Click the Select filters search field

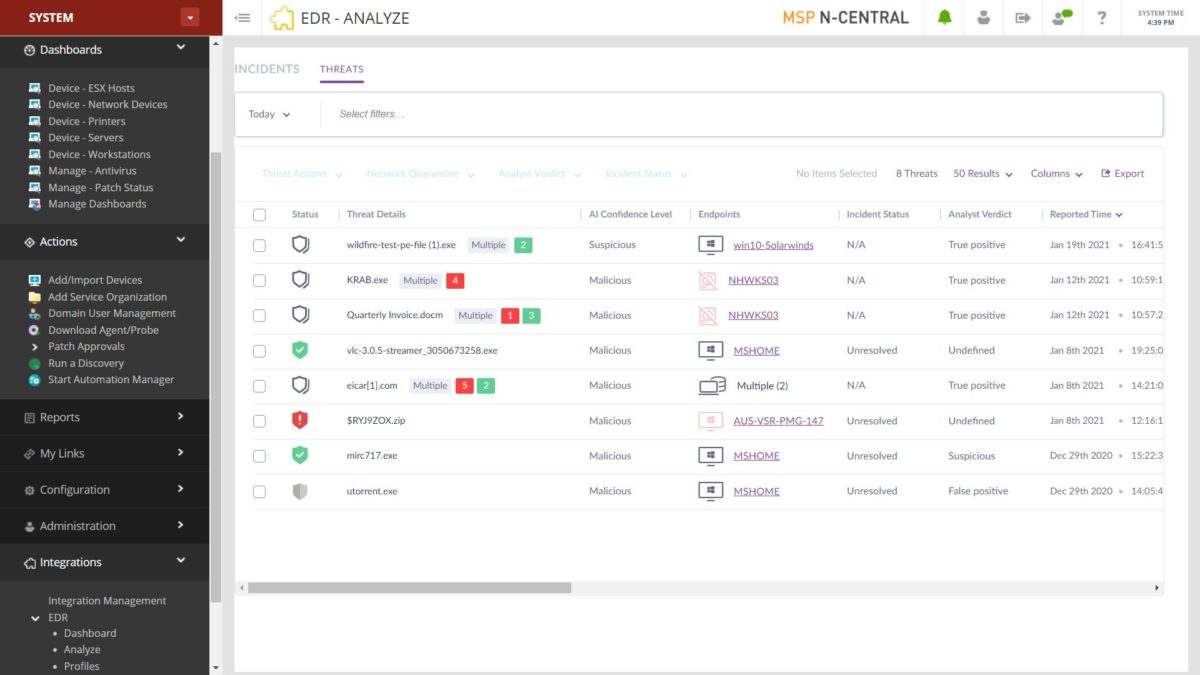740,114
